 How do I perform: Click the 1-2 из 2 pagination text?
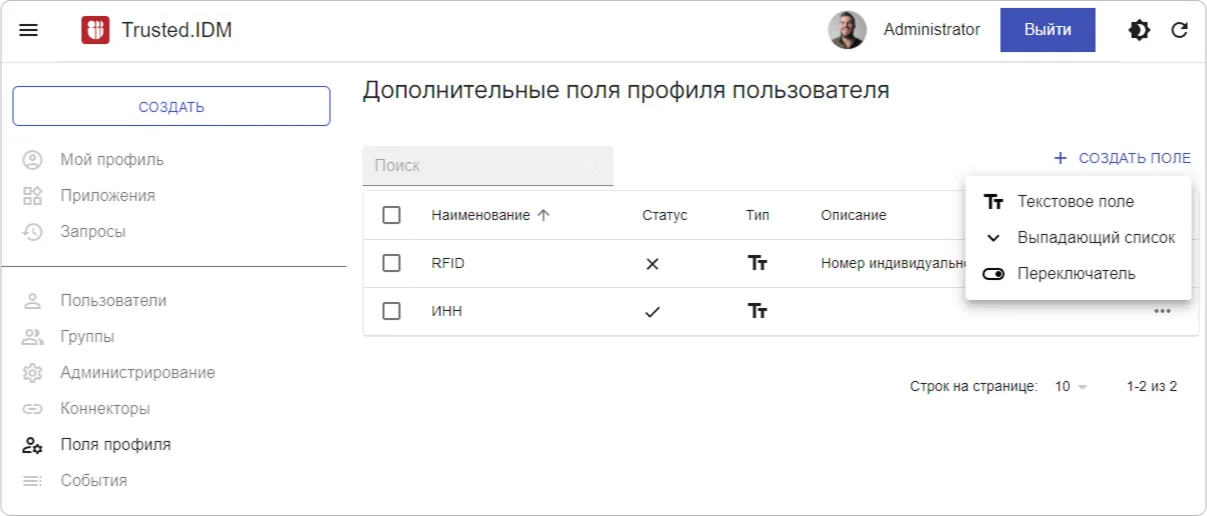(x=1152, y=386)
